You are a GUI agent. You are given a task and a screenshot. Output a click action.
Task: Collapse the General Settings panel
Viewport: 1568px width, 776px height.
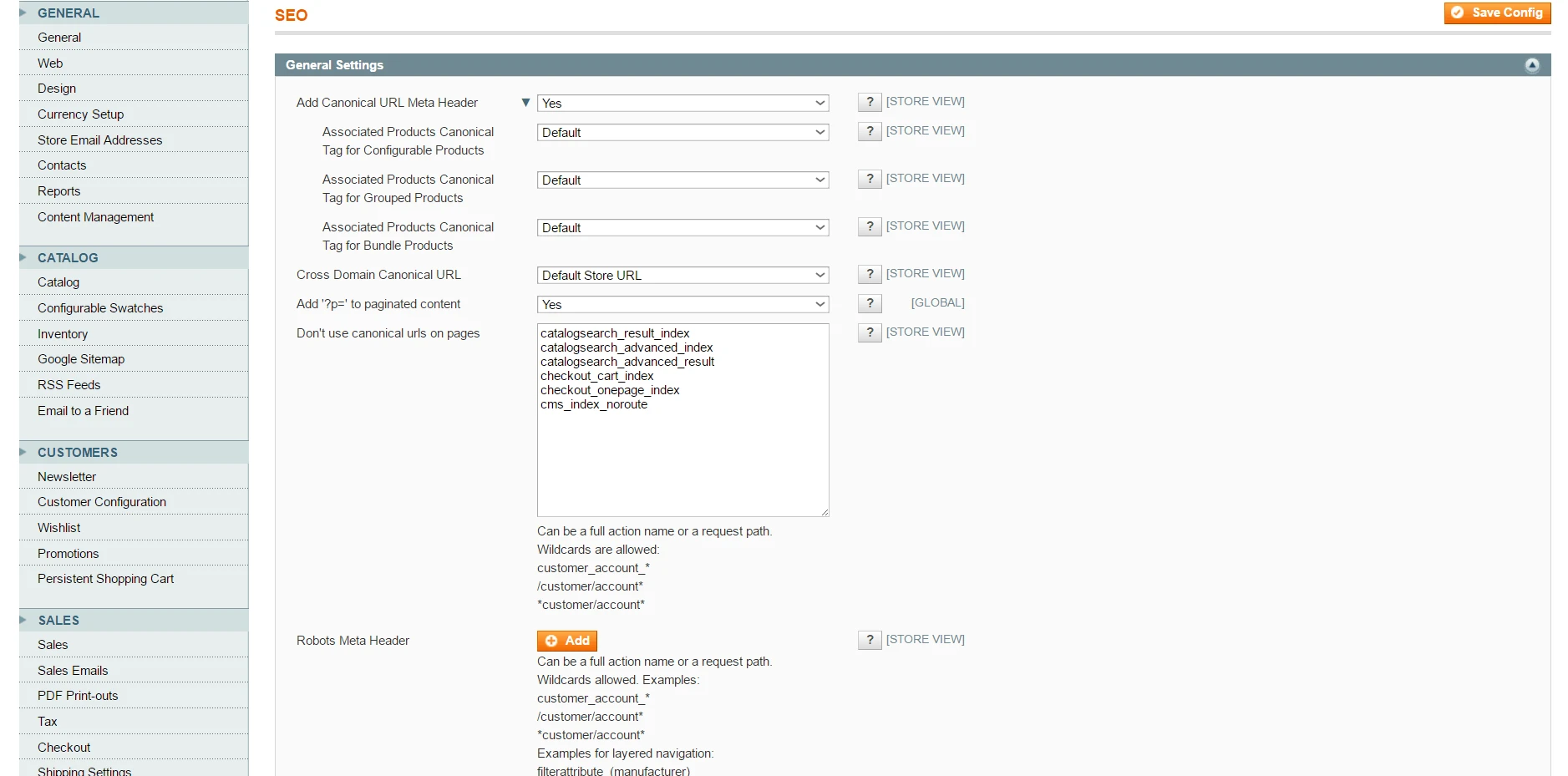point(1532,65)
